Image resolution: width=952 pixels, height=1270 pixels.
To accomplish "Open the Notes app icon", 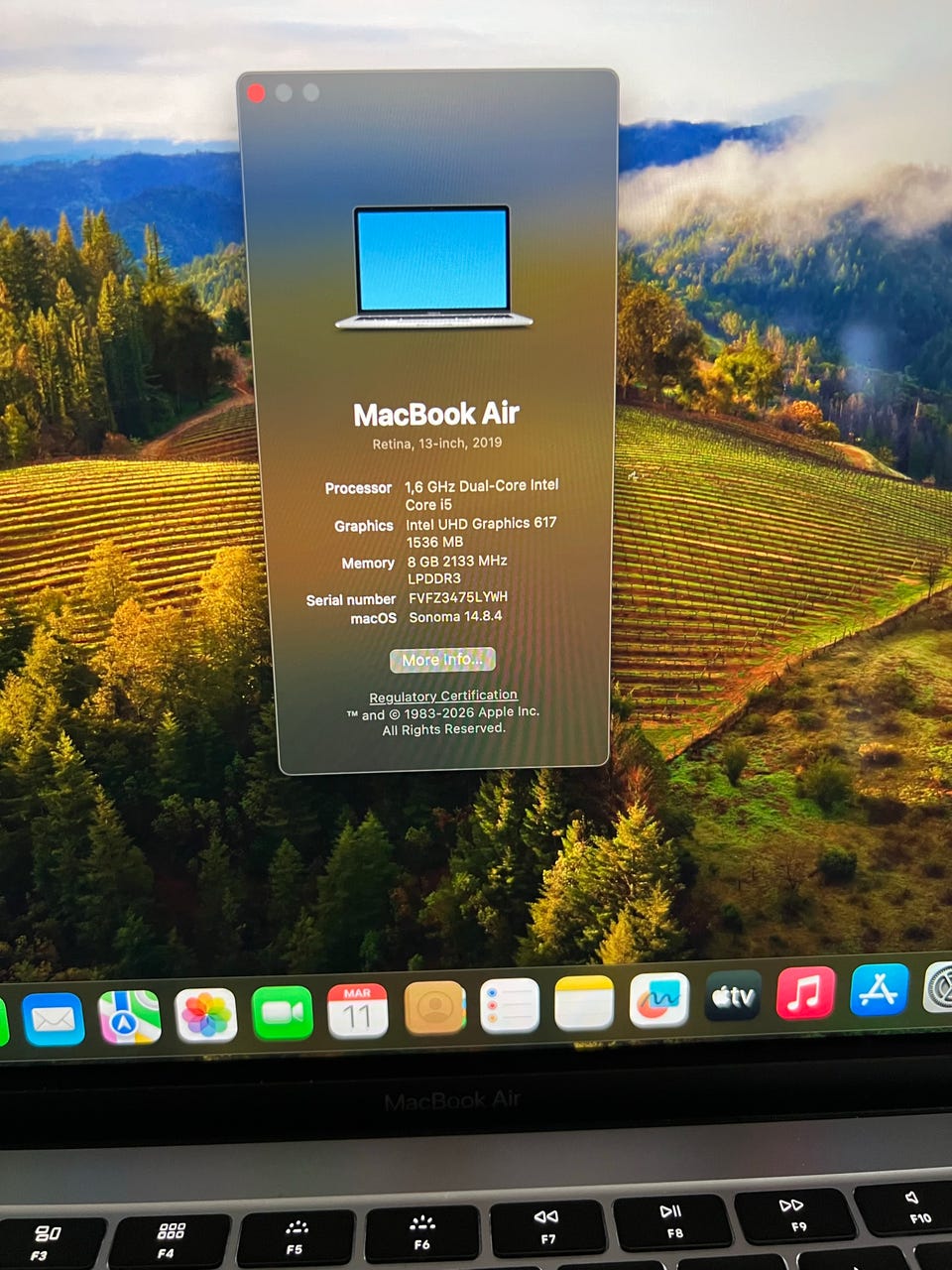I will pyautogui.click(x=584, y=1003).
